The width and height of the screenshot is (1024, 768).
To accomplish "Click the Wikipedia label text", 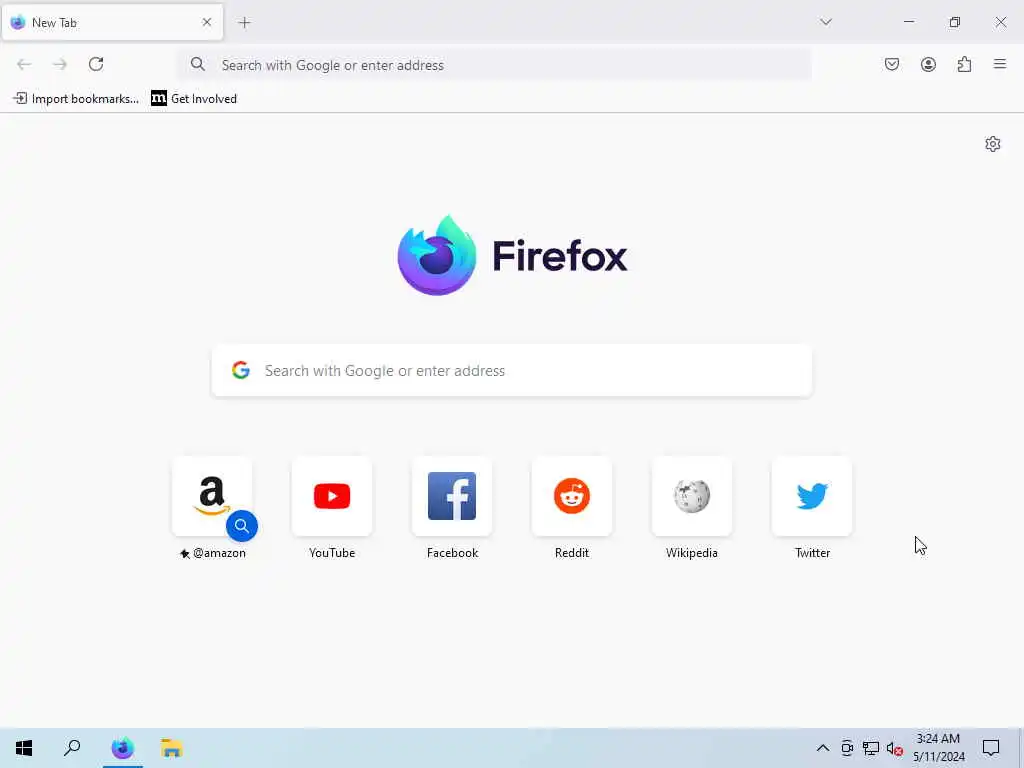I will [x=692, y=553].
